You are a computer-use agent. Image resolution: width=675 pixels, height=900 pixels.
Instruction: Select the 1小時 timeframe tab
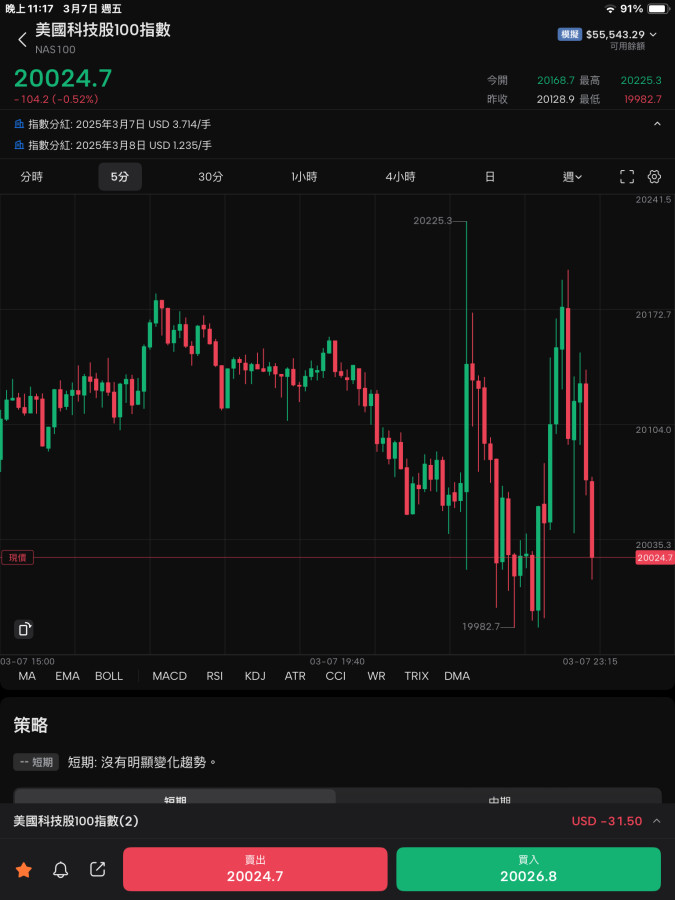point(304,177)
